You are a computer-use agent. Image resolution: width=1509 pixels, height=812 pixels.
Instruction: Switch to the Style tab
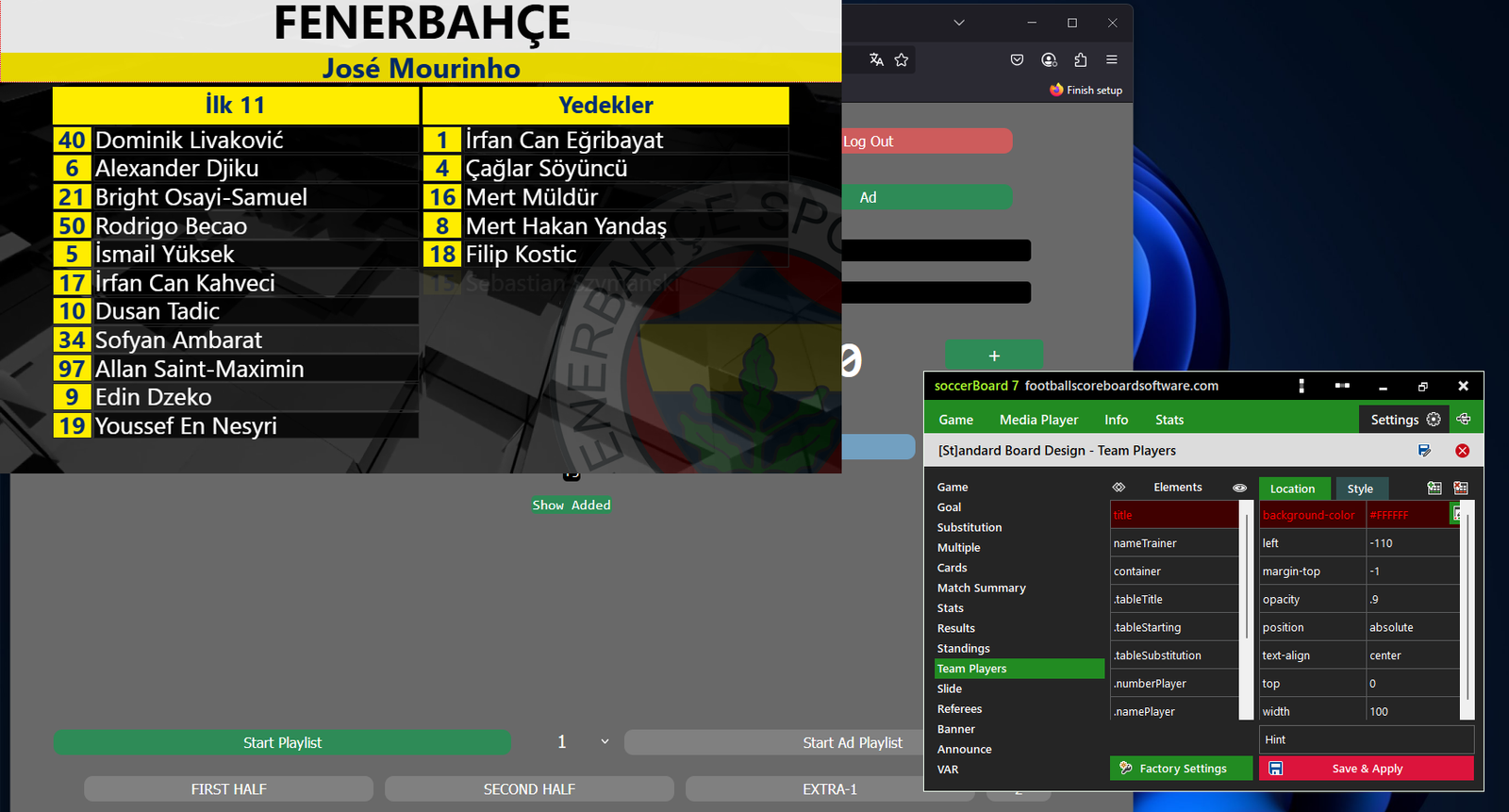1361,489
